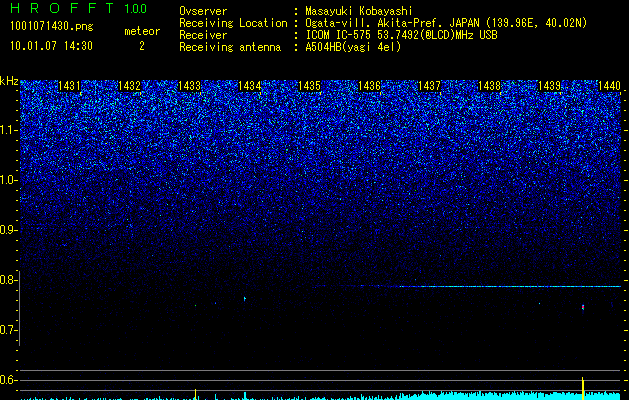Select the filename 1001071430.png
The image size is (629, 400).
52,26
